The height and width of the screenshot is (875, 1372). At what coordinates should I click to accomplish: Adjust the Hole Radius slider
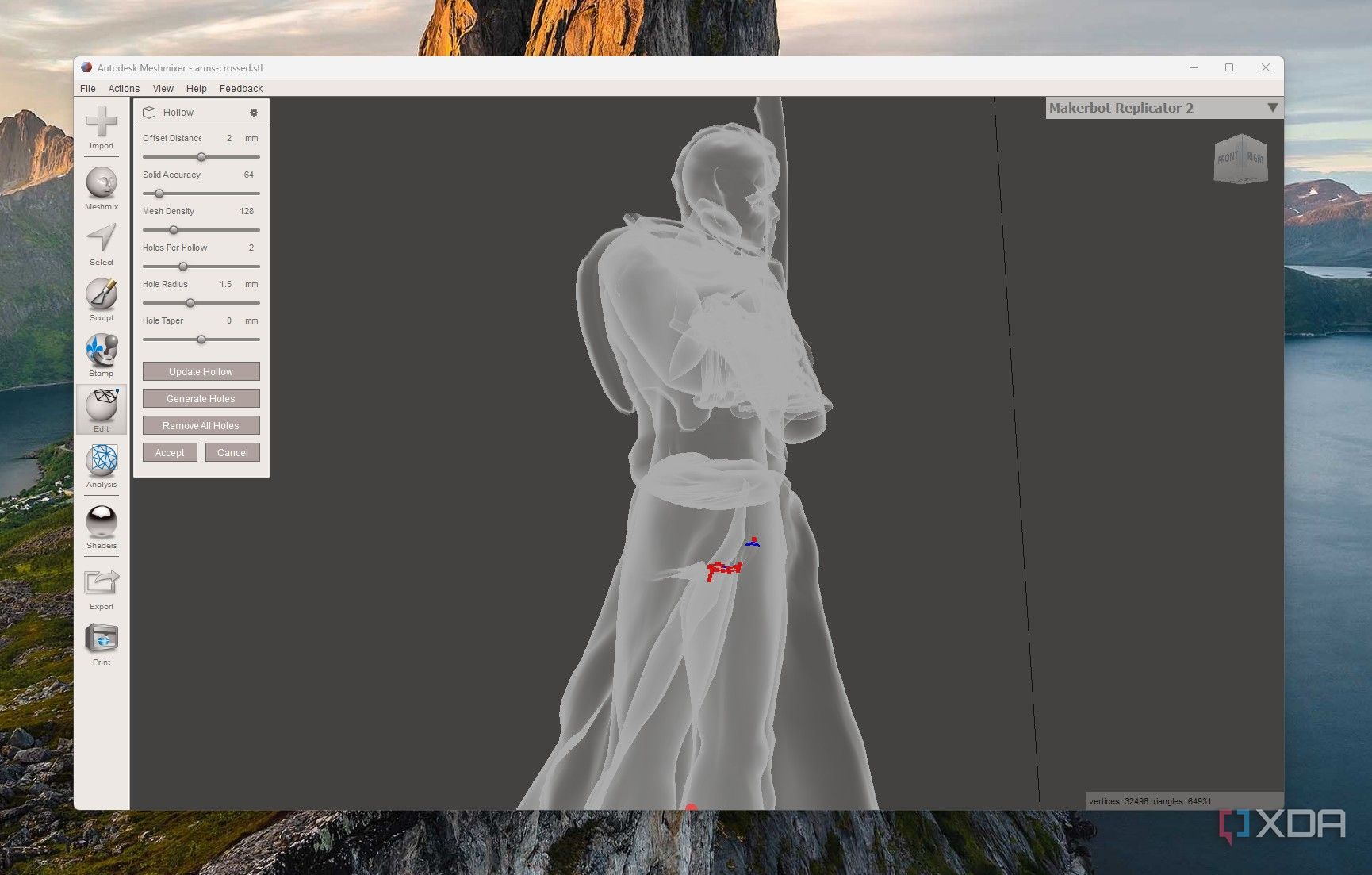point(190,303)
